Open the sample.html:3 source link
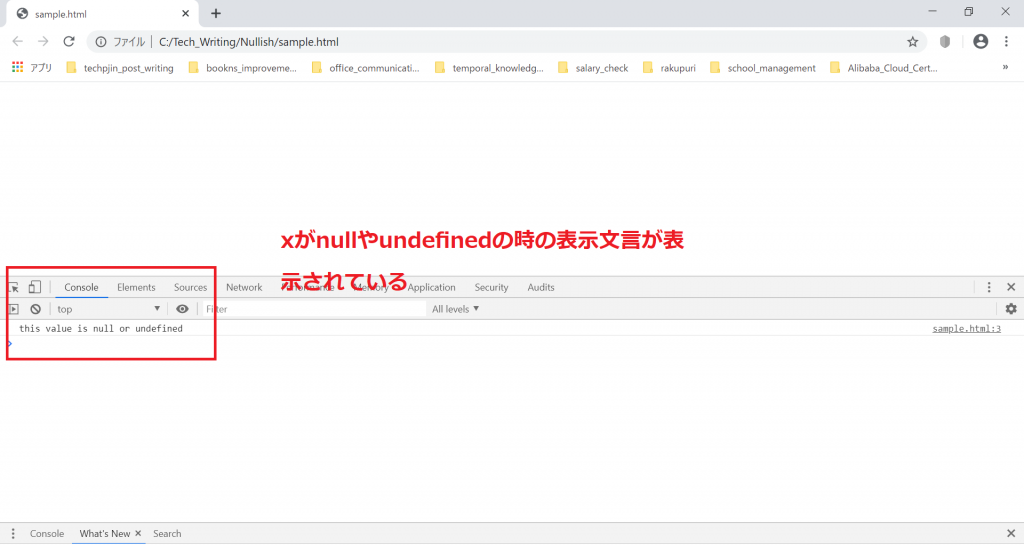 pyautogui.click(x=966, y=328)
